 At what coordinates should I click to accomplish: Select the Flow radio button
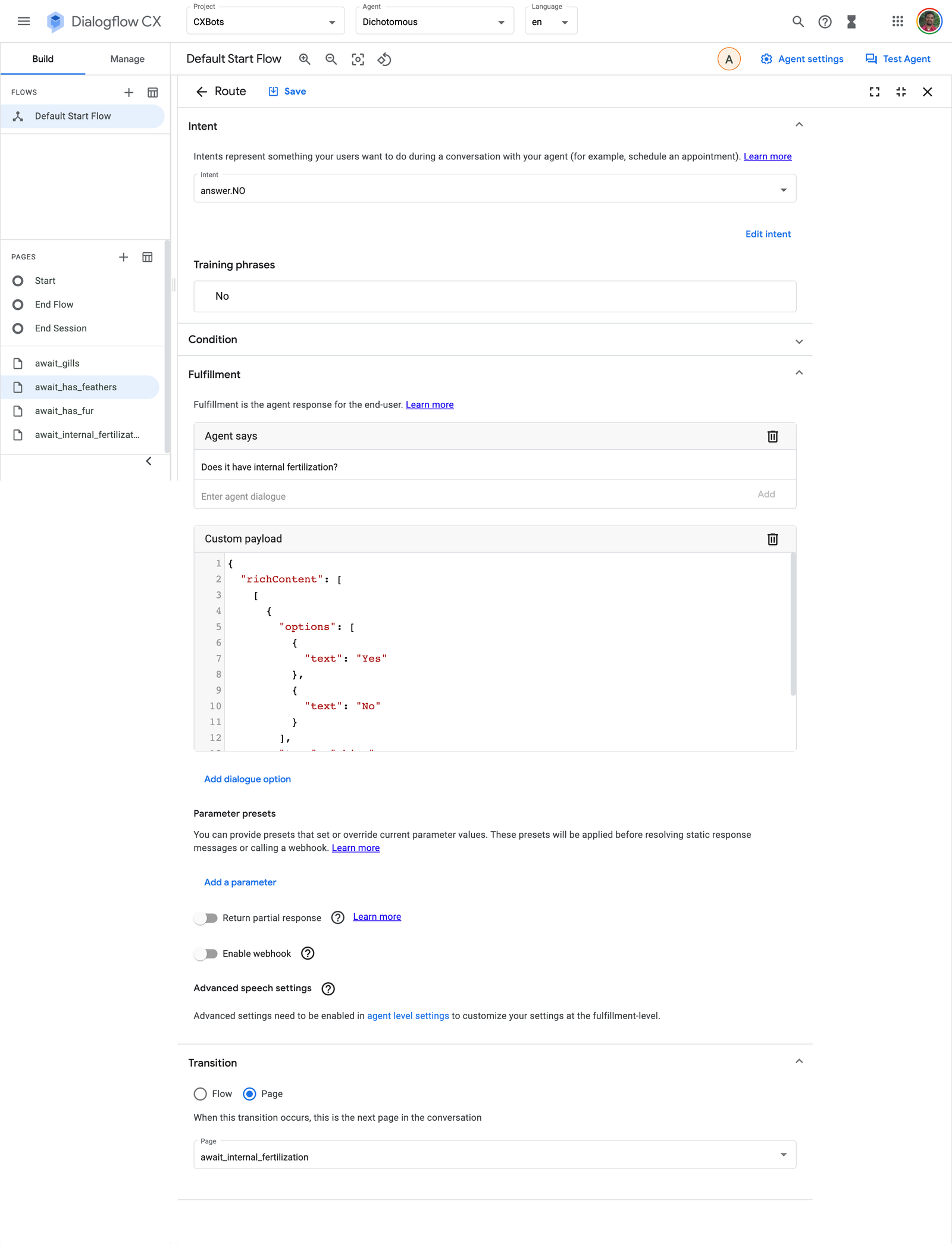click(x=201, y=1094)
